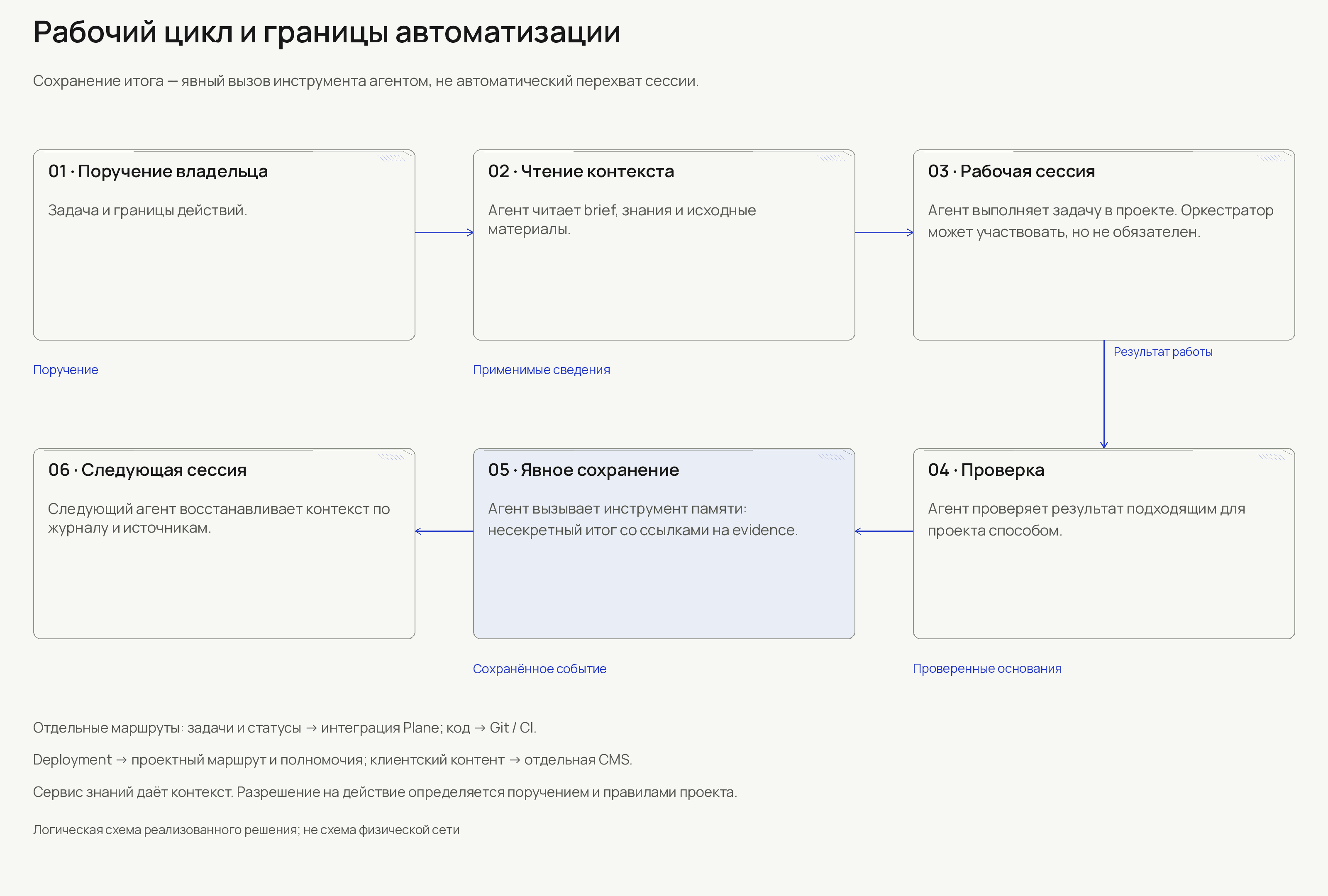The image size is (1328, 896).
Task: Click the text "Задача и границы действий."
Action: coord(147,210)
